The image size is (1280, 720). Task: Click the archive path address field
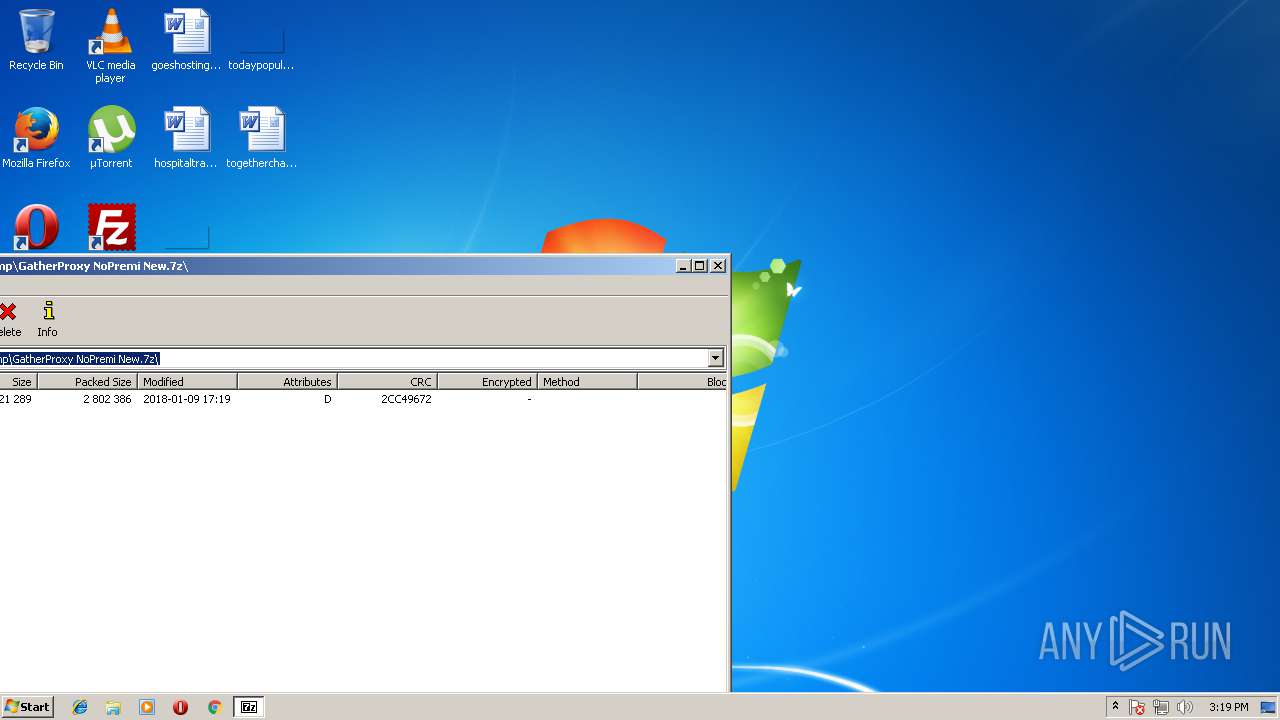pos(354,358)
